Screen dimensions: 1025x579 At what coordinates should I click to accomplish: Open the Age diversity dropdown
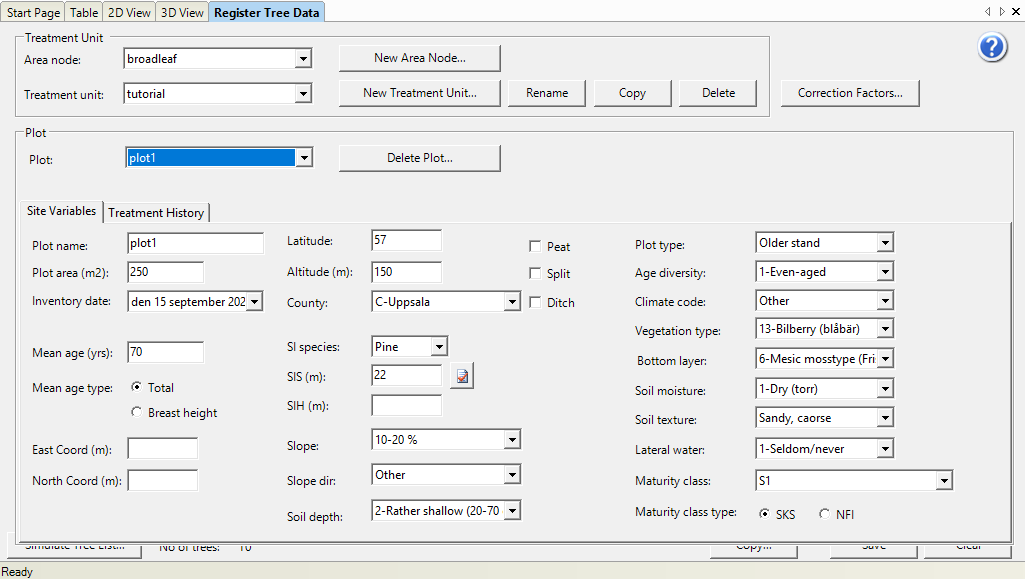pyautogui.click(x=884, y=271)
